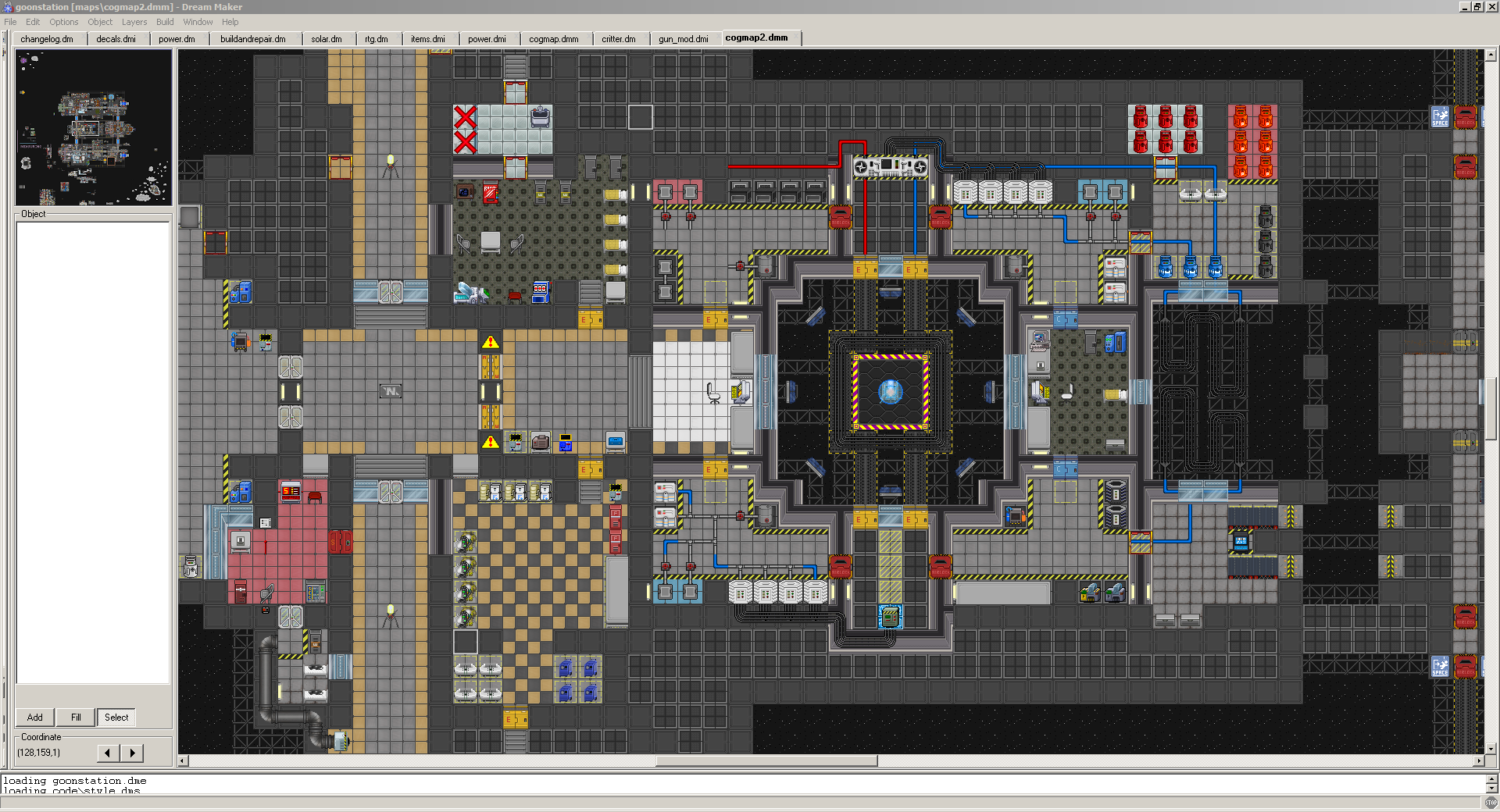This screenshot has width=1500, height=812.
Task: Switch to the gun_mod.dmi tab
Action: 683,39
